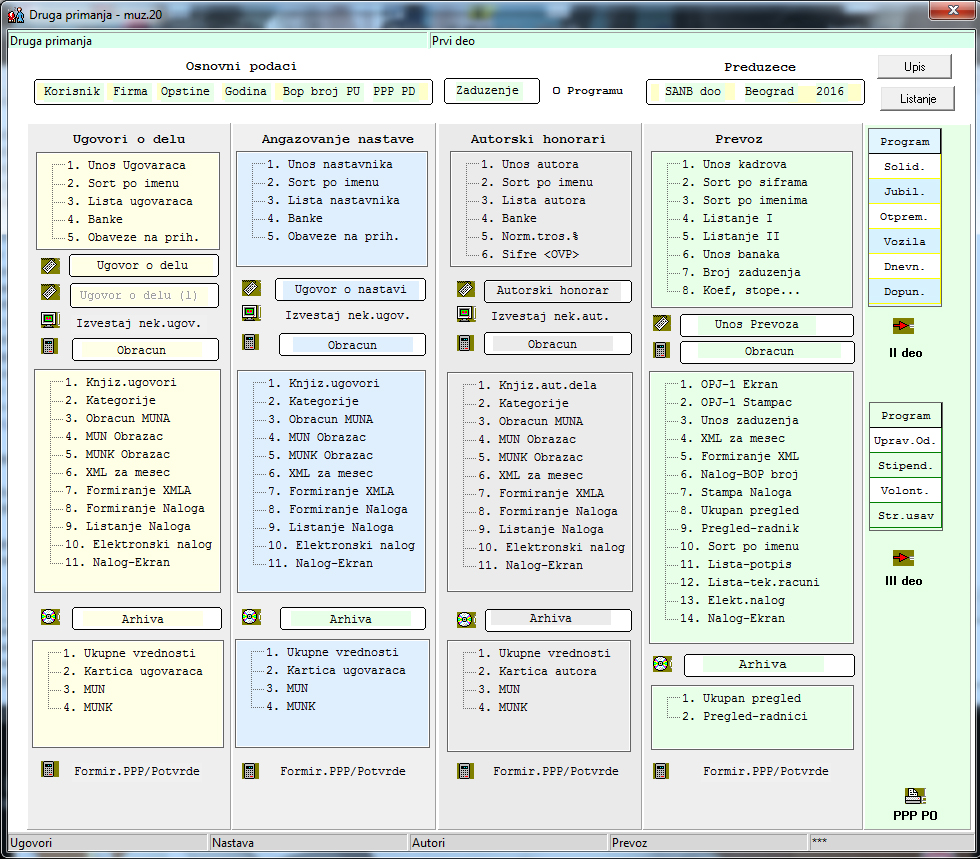Click calculator icon beside Formir.PPP/Potvrde in Prevoz column

(661, 771)
